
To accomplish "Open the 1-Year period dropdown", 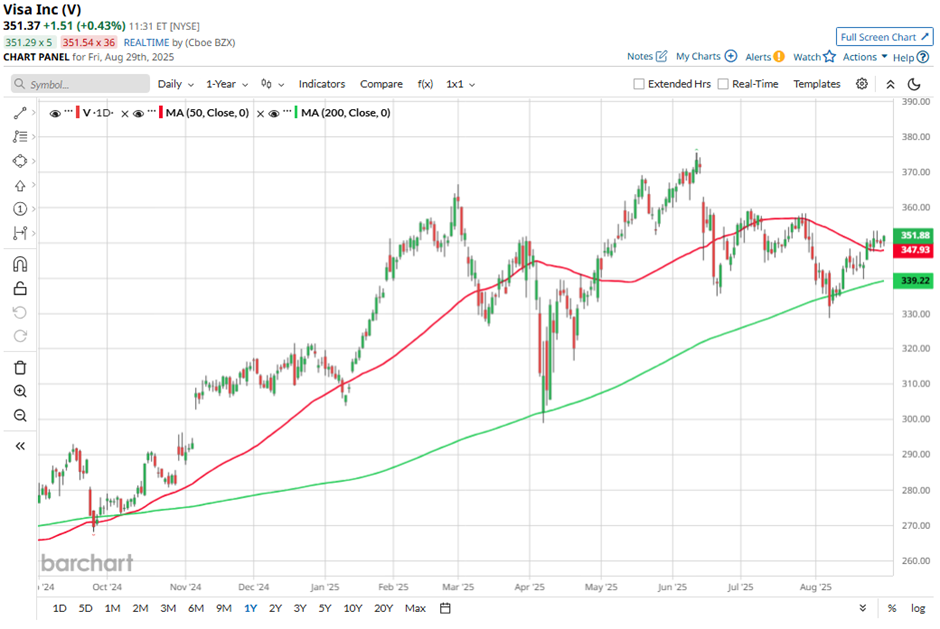I will tap(227, 84).
